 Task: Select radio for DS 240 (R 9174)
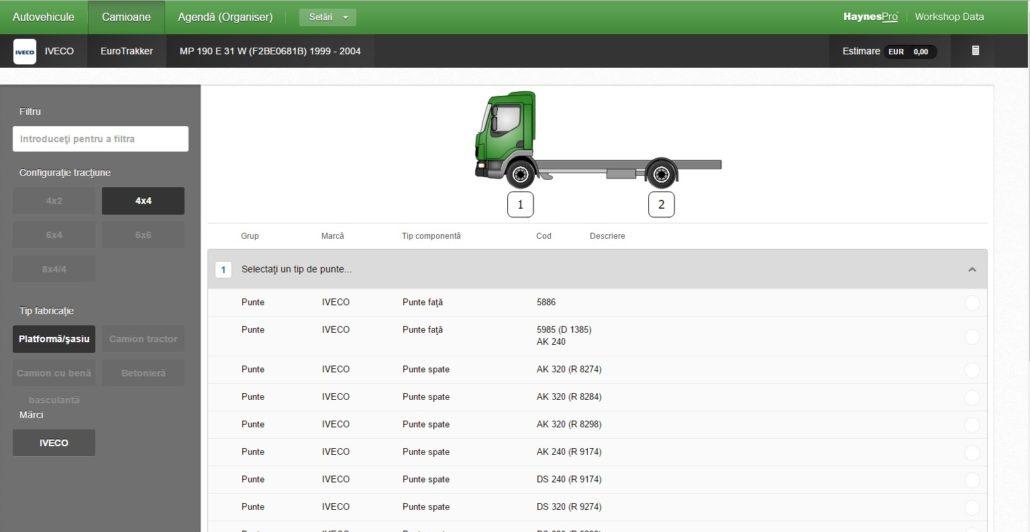[x=972, y=480]
